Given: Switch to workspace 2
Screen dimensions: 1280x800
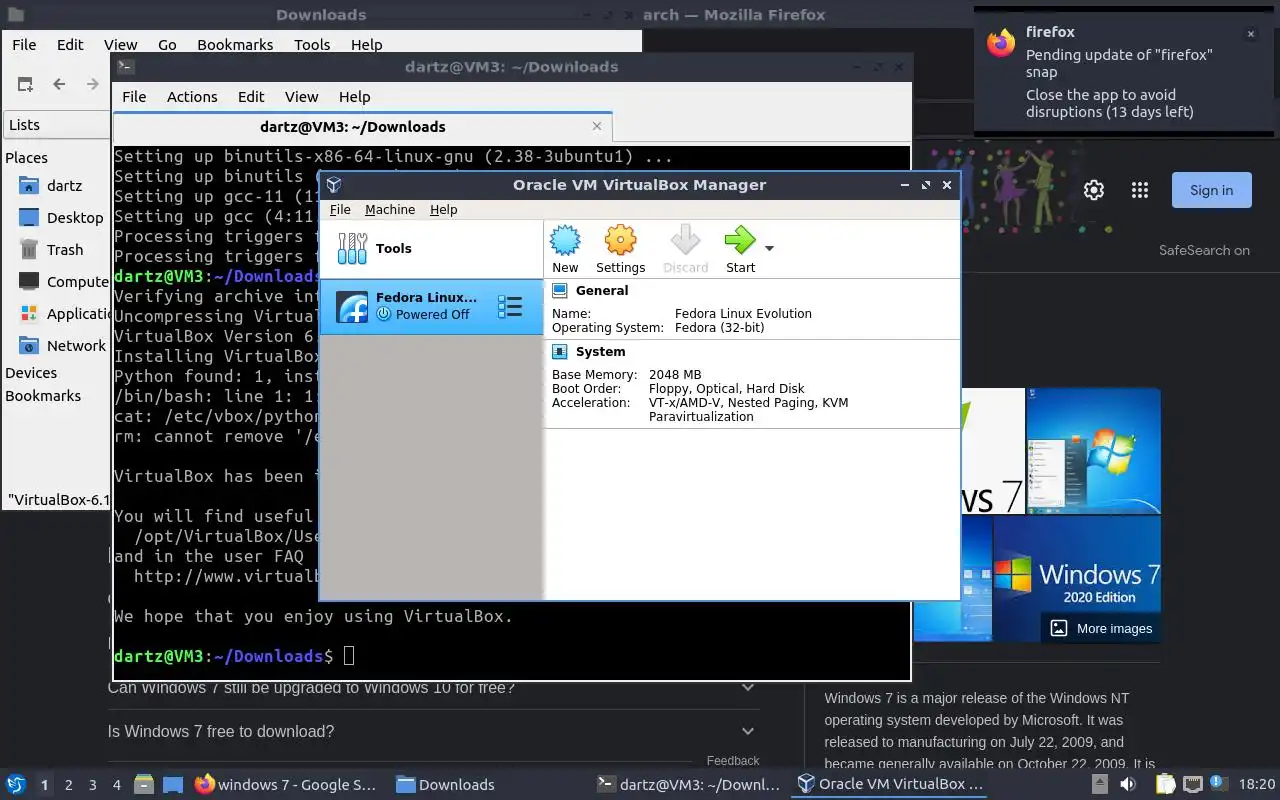Looking at the screenshot, I should tap(69, 785).
